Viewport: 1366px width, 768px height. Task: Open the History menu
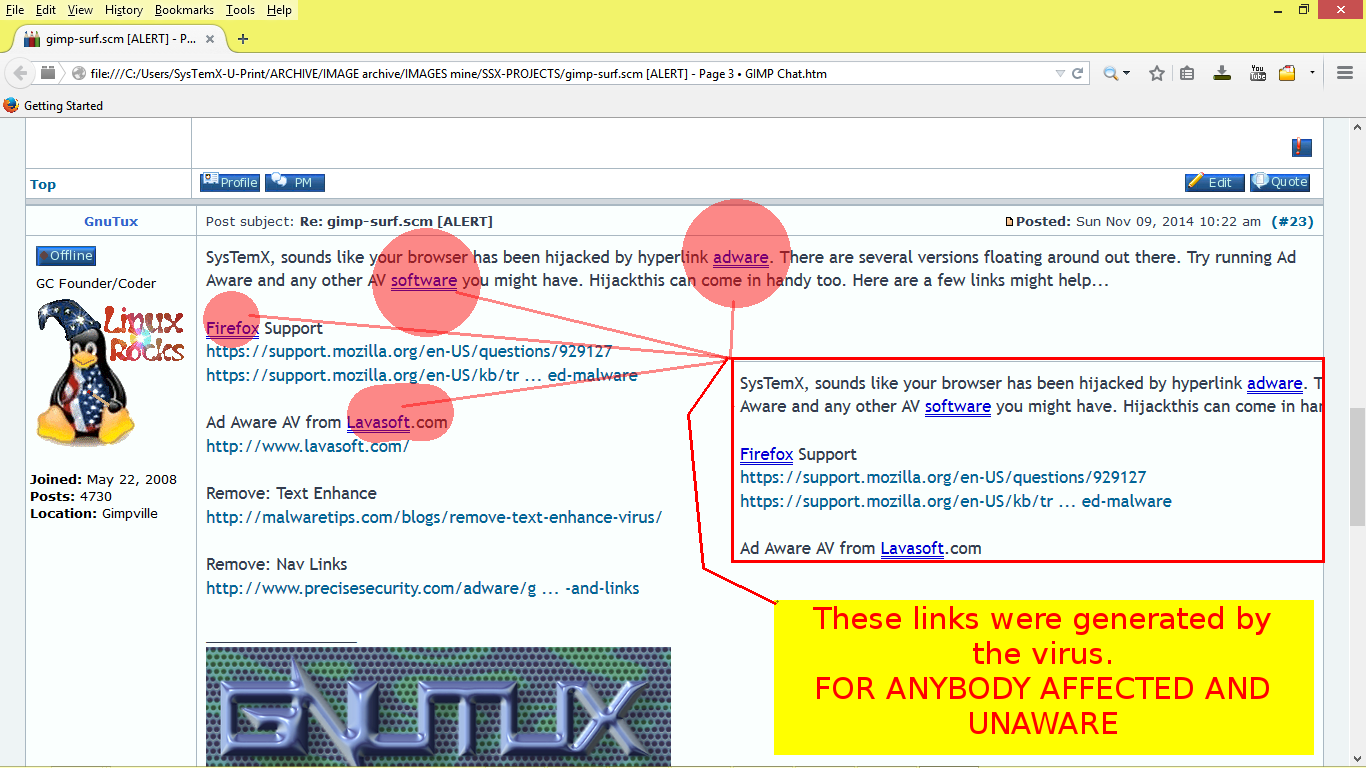coord(123,10)
